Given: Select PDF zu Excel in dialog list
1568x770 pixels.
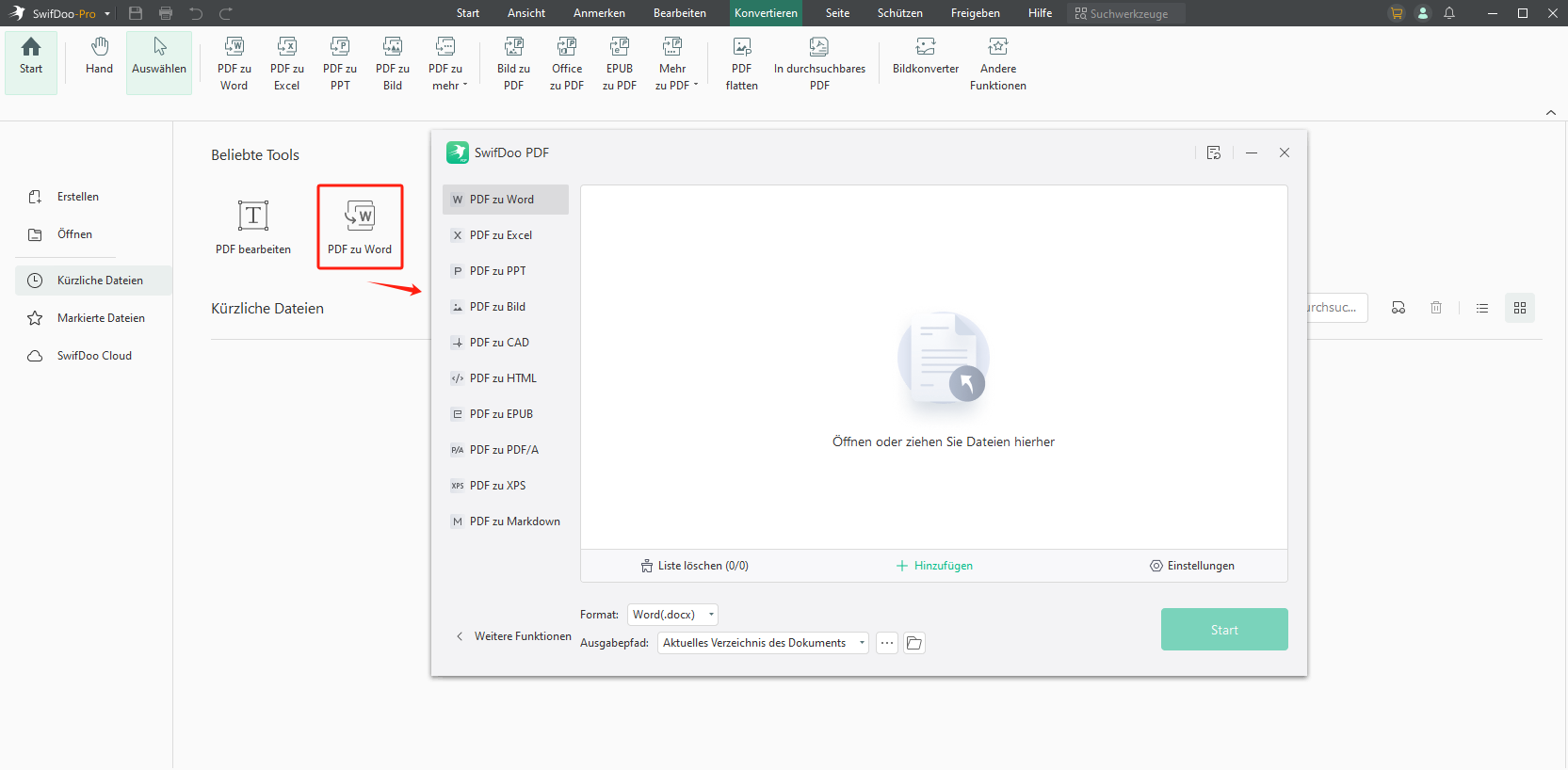Looking at the screenshot, I should (x=506, y=235).
